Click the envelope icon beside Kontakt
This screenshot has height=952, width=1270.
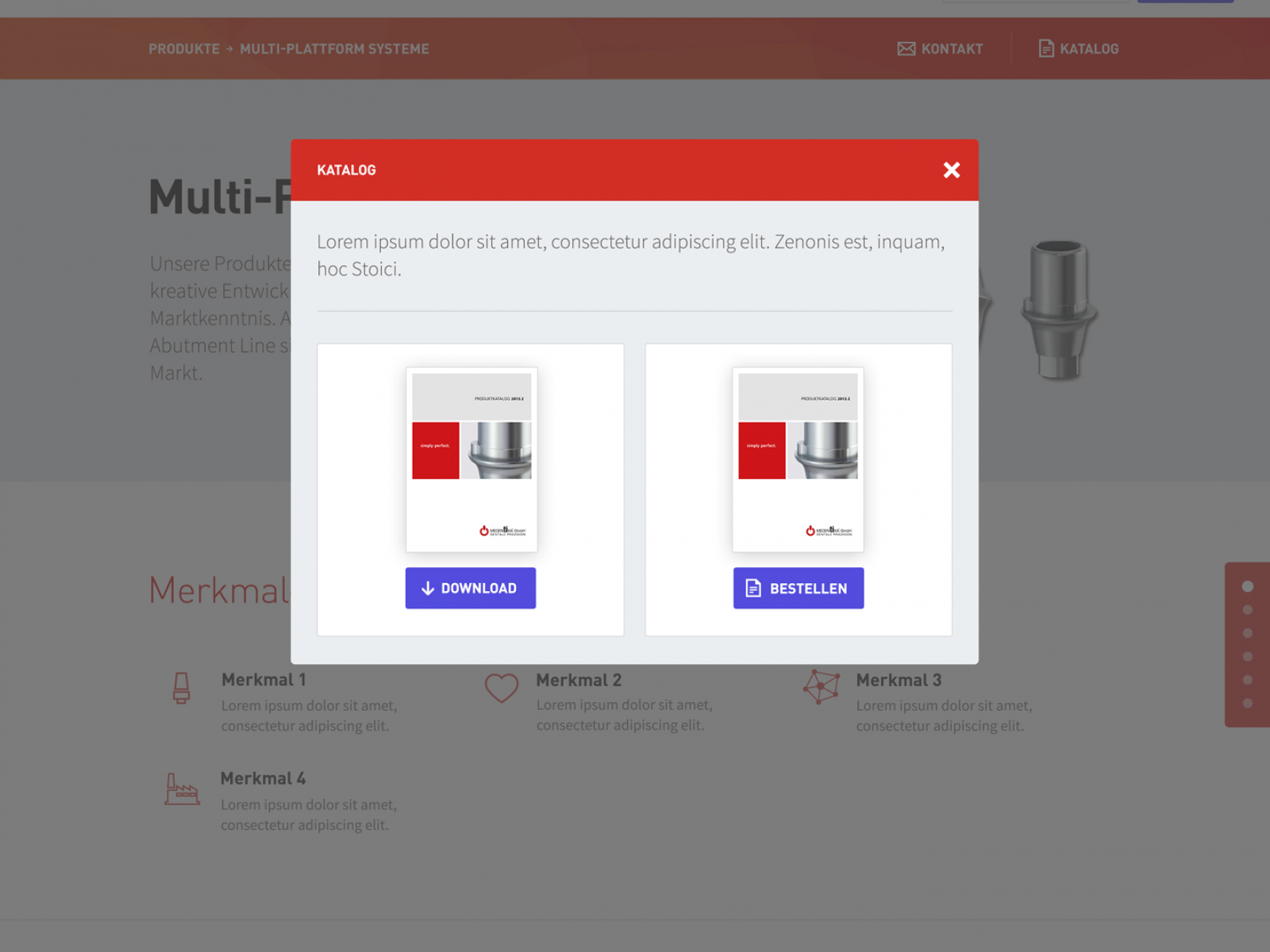pos(906,49)
